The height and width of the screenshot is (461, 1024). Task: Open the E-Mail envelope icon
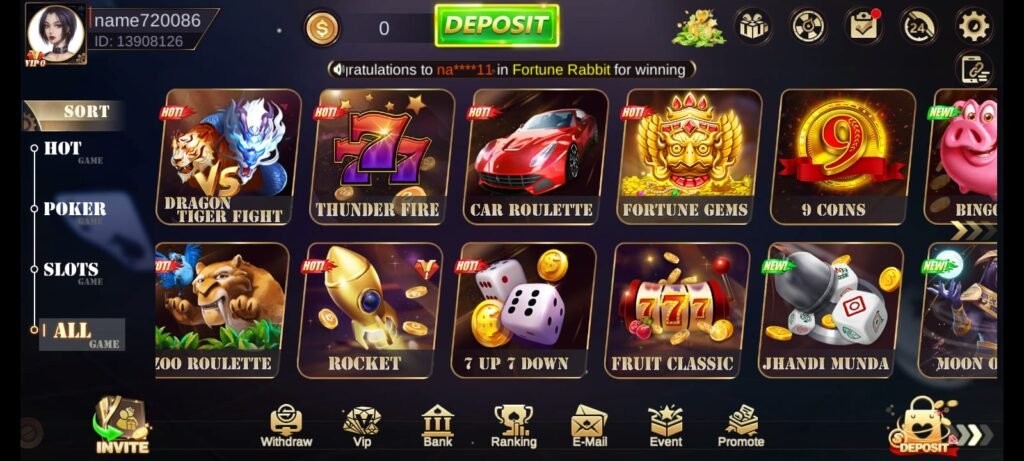coord(589,426)
